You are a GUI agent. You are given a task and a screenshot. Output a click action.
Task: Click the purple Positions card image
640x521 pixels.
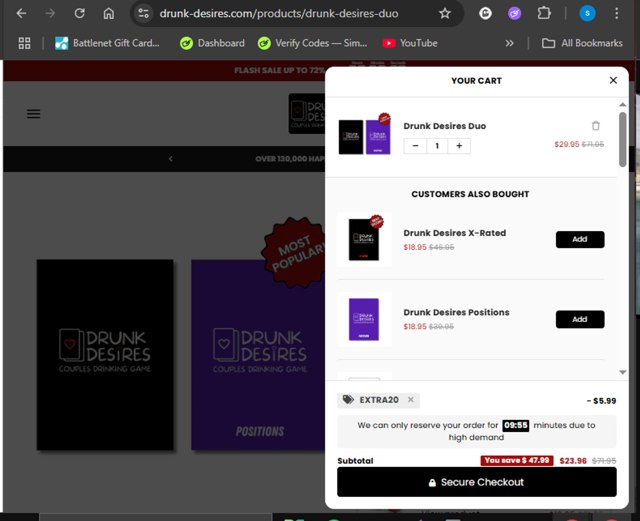258,355
